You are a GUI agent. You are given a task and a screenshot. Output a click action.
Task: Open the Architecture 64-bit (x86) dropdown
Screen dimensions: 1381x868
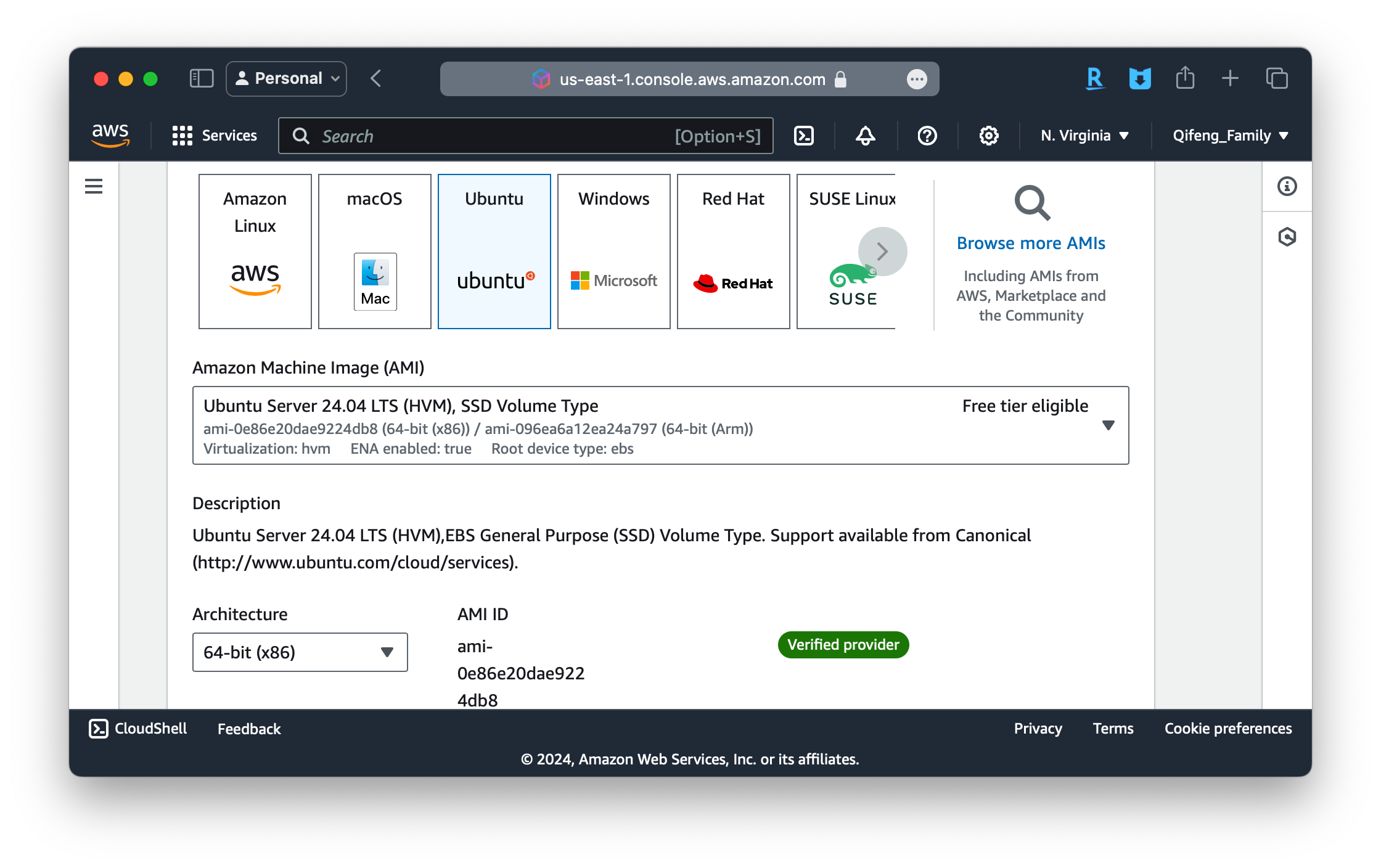300,652
